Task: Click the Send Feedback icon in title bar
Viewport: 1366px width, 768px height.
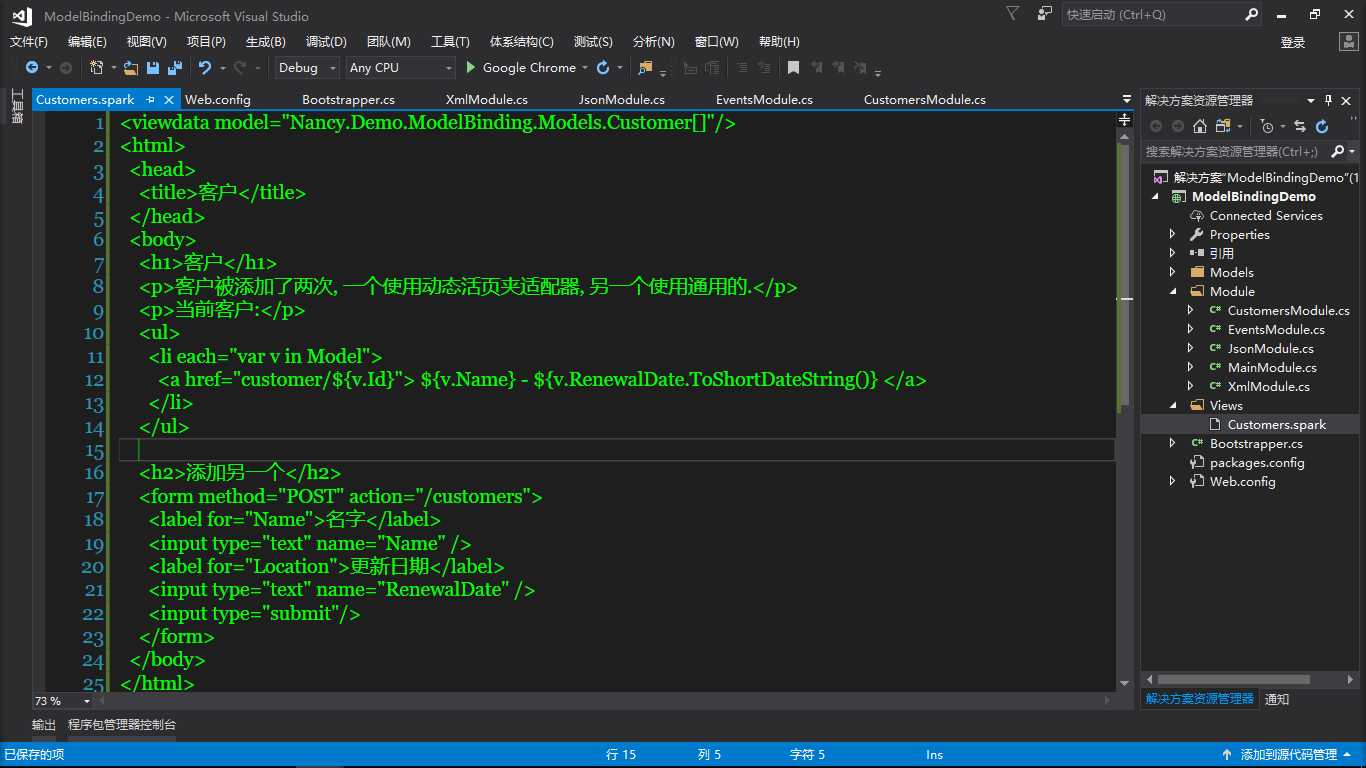Action: click(x=1045, y=14)
